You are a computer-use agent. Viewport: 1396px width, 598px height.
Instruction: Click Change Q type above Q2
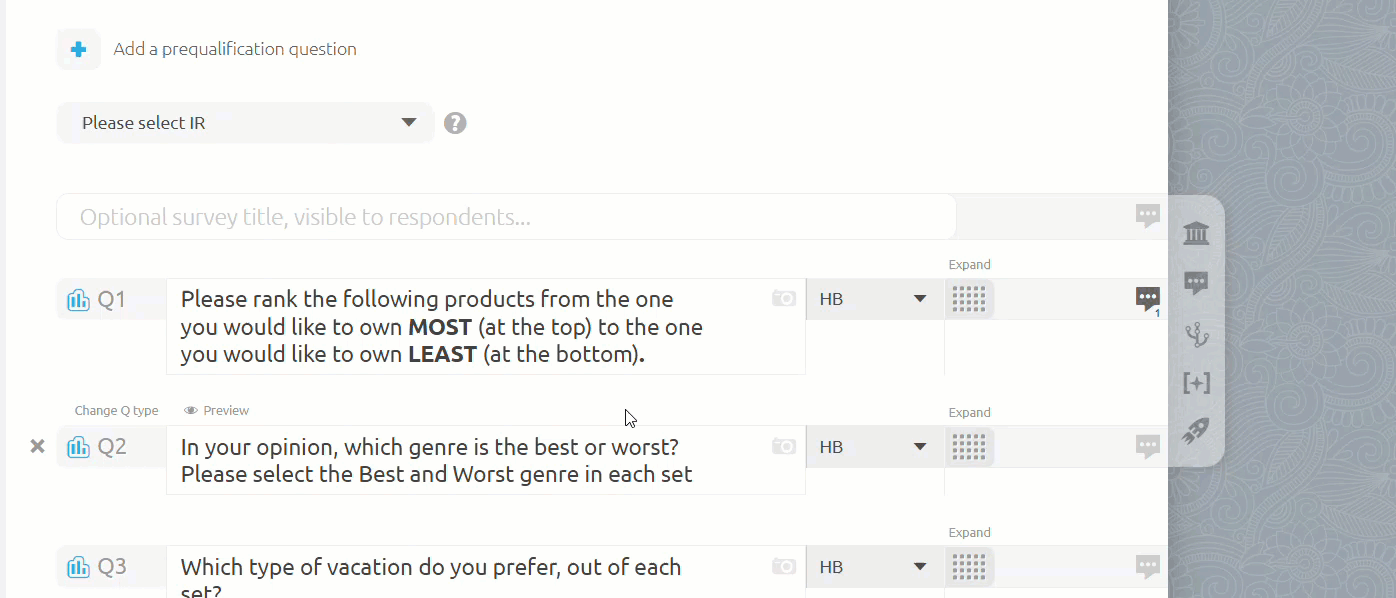click(x=117, y=411)
